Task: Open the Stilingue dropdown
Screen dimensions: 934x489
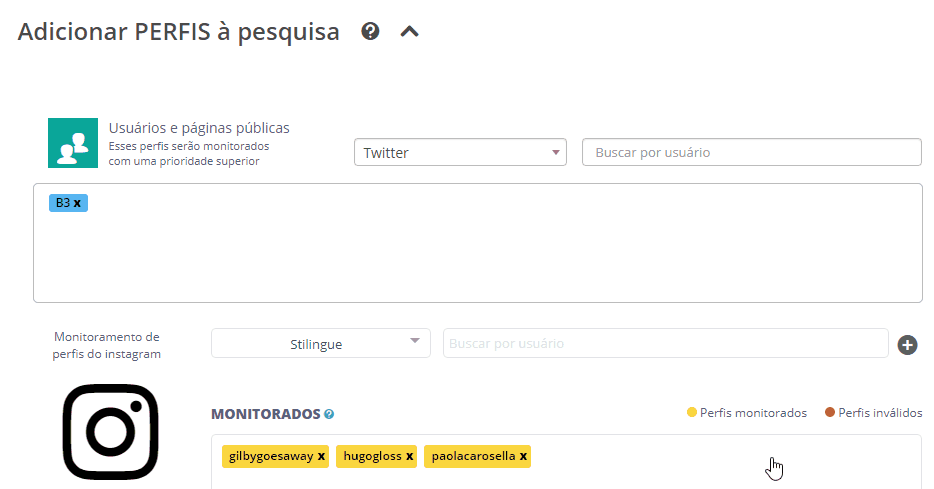Action: click(320, 344)
